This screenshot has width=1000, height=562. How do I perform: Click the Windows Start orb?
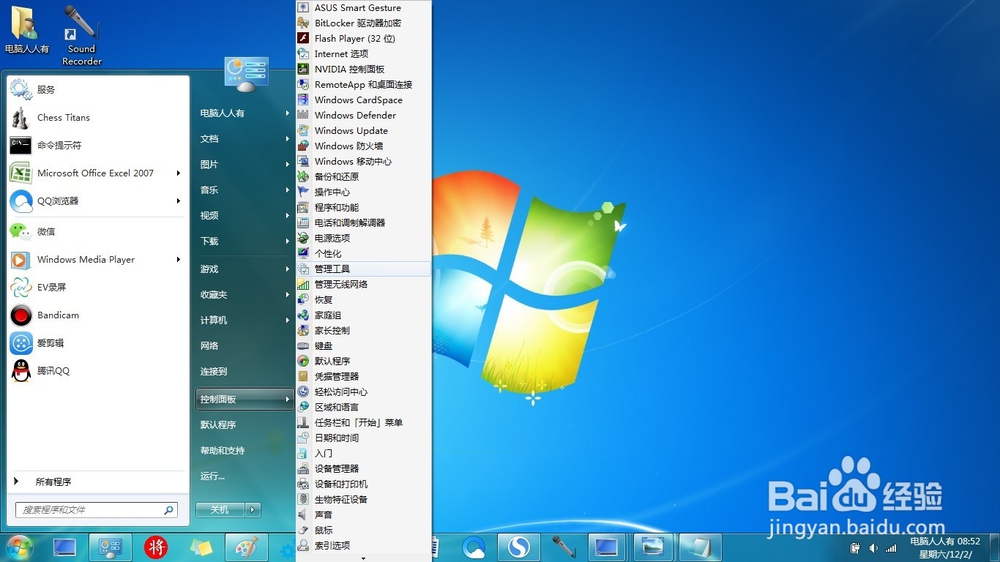(x=19, y=547)
